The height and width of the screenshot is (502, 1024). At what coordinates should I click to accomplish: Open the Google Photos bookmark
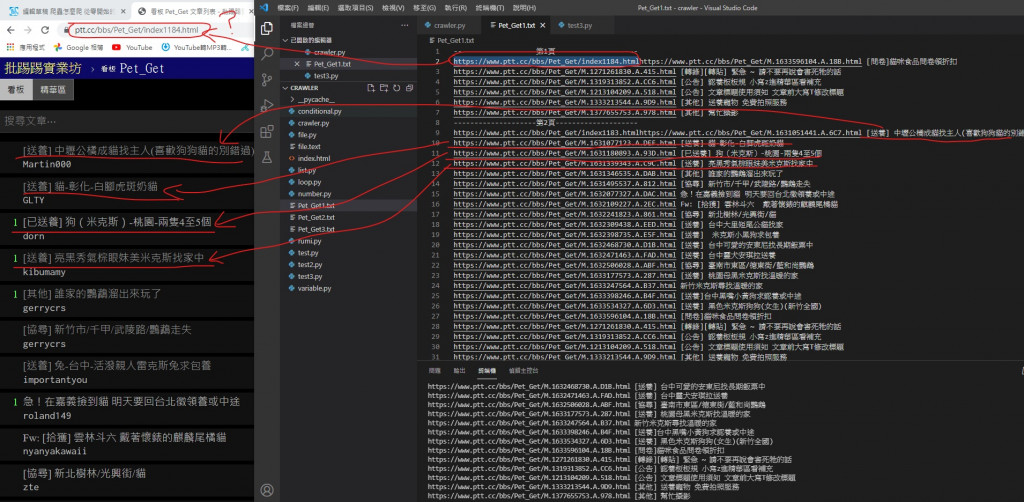click(x=78, y=47)
